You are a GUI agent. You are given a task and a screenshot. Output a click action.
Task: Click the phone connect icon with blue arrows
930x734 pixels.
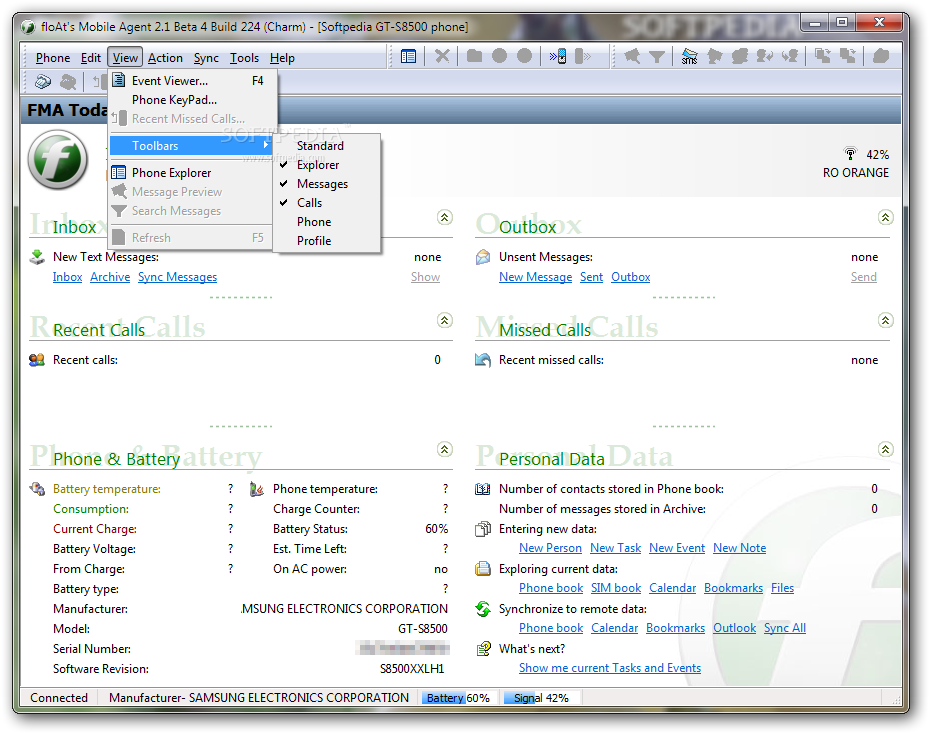tap(558, 57)
